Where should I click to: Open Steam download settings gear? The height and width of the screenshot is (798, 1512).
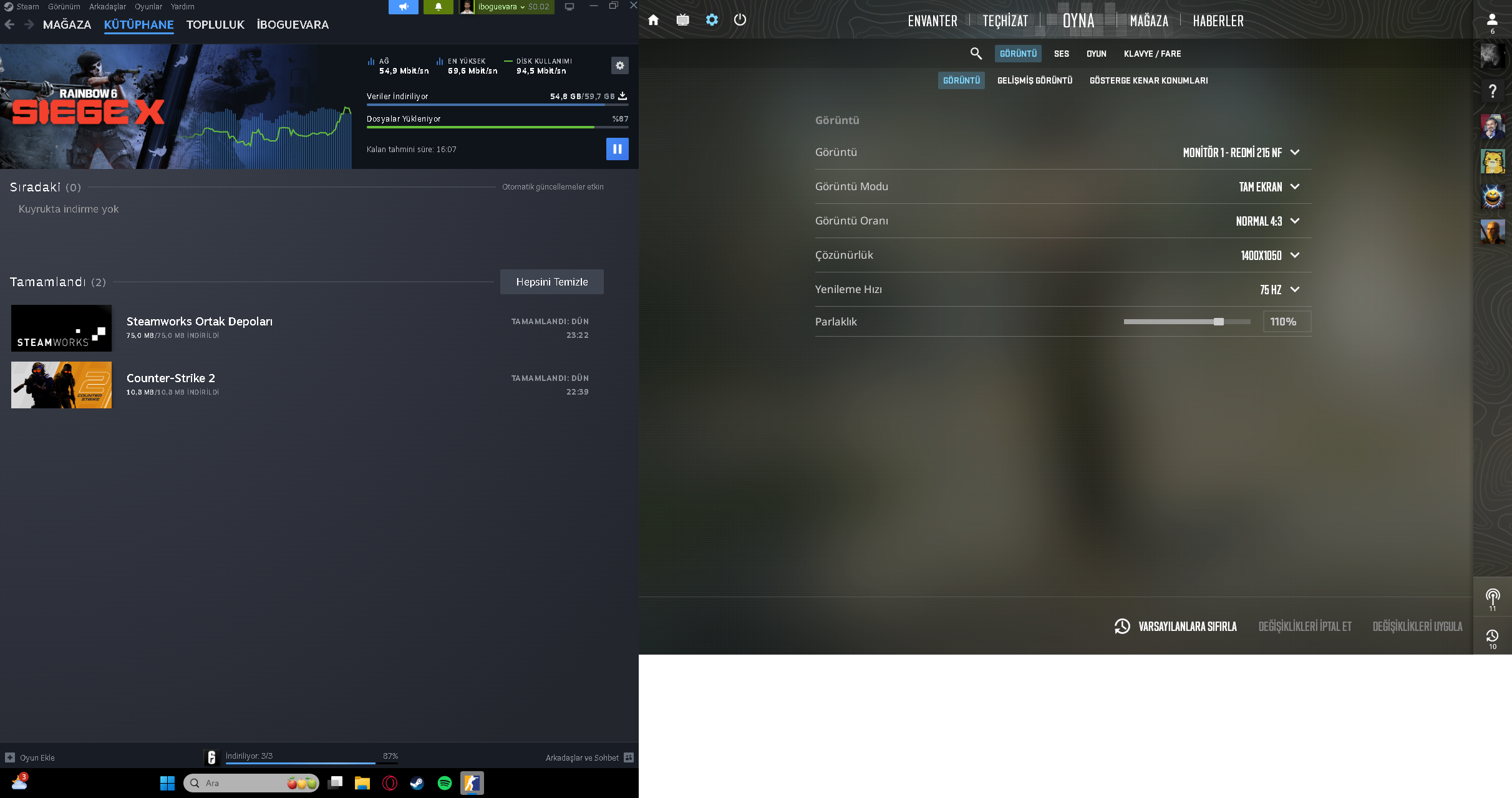(620, 65)
